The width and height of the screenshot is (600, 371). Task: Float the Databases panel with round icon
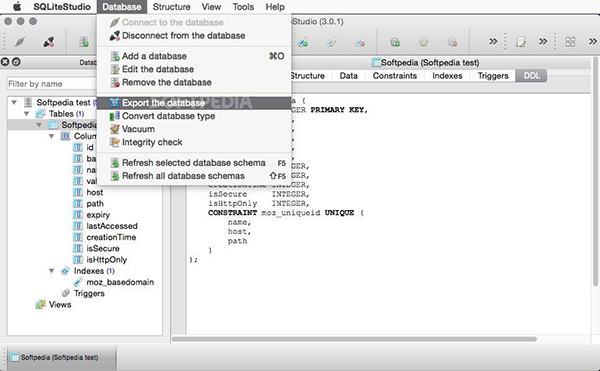point(16,62)
